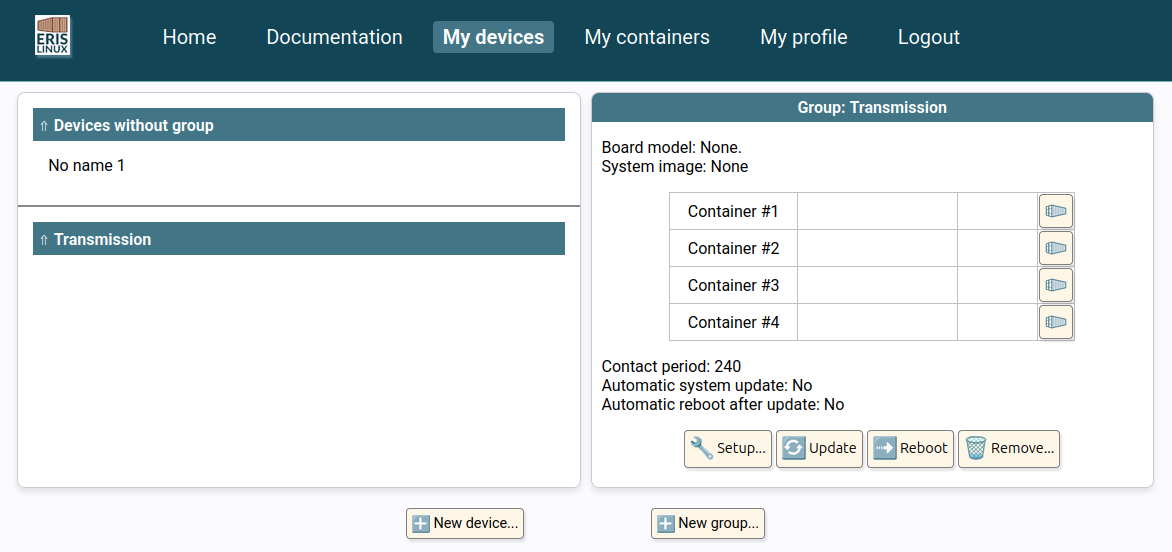Image resolution: width=1172 pixels, height=552 pixels.
Task: Select the device named No name 1
Action: click(x=87, y=165)
